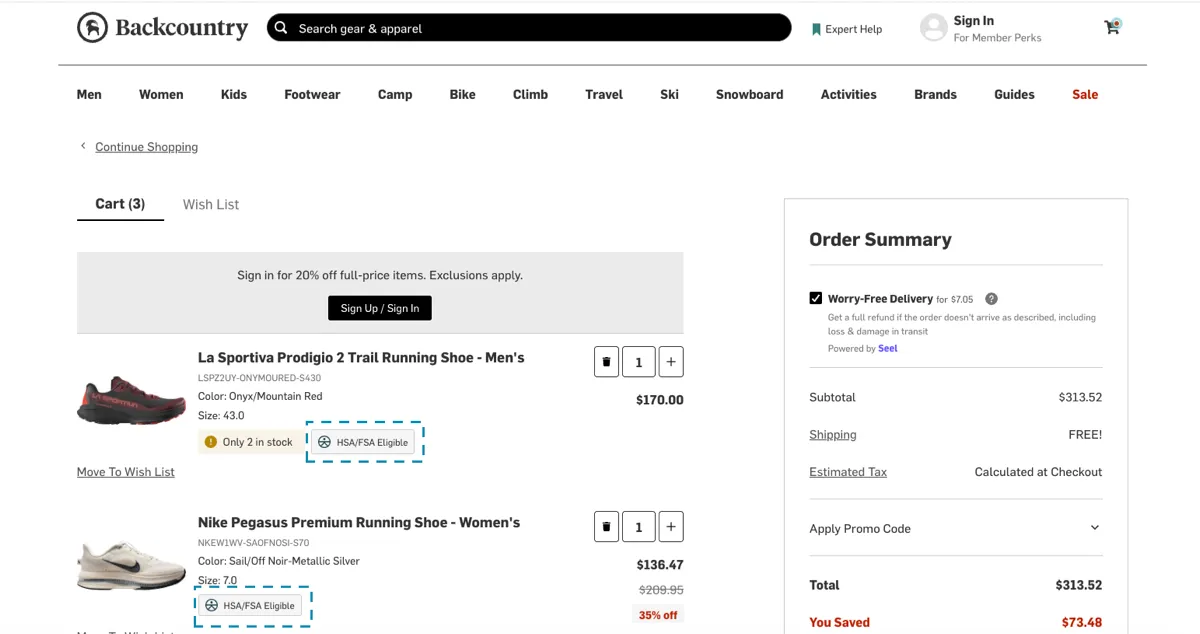
Task: Click the Nike Pegasus HSA/FSA Eligible badge
Action: [x=250, y=606]
